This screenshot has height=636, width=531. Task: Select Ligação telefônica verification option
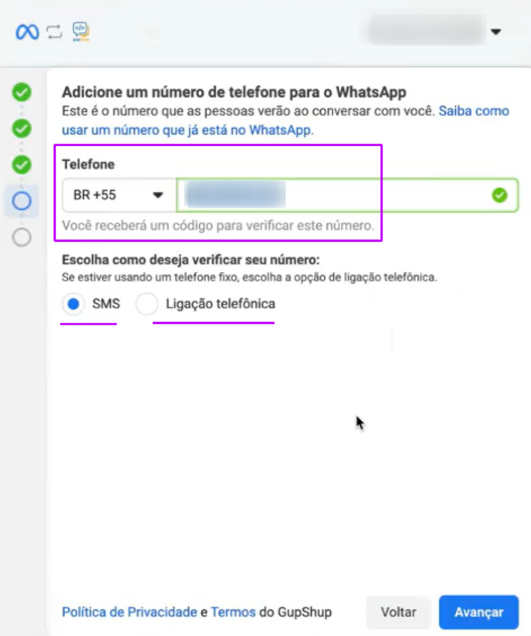click(x=146, y=303)
